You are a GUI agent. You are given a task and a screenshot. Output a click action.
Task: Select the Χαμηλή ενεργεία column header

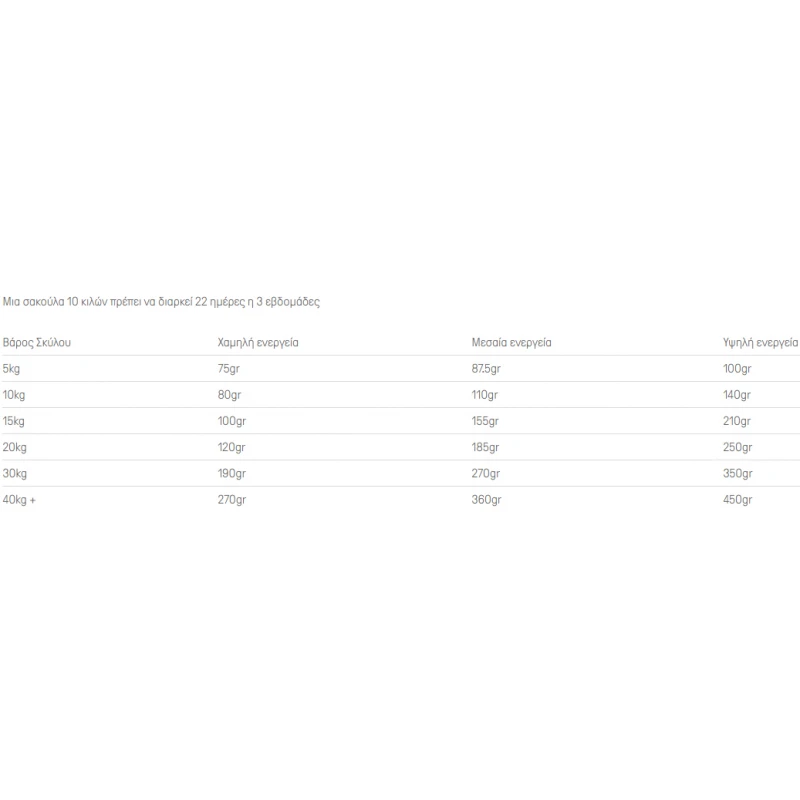point(258,342)
